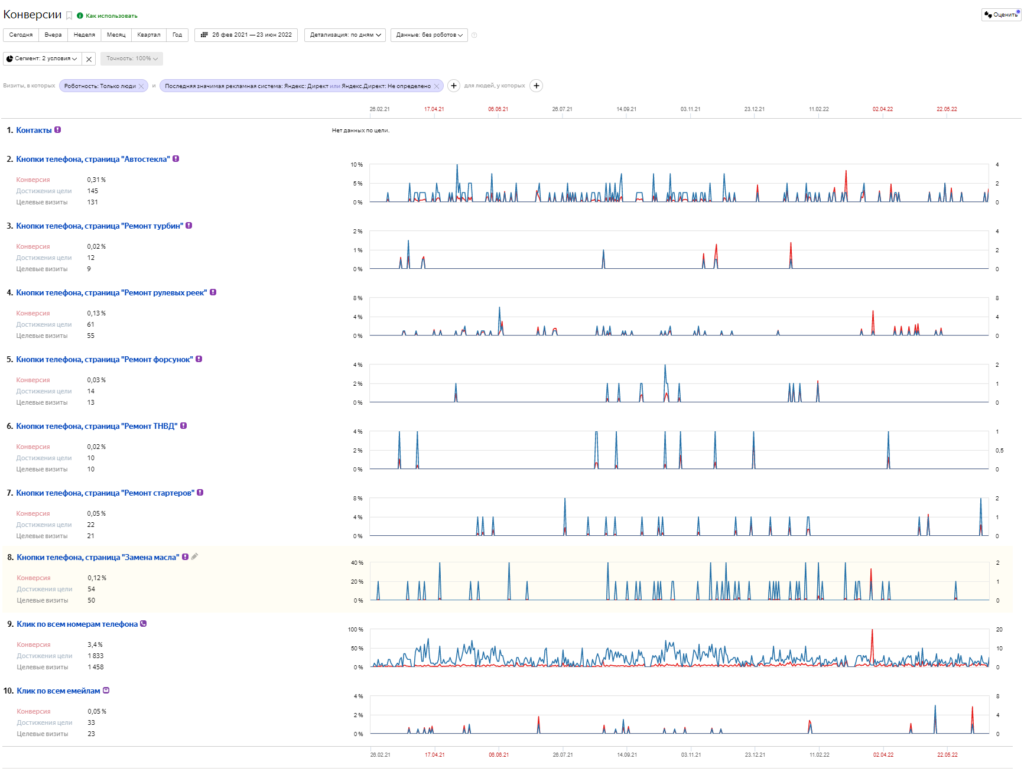Open the goal Кнопки телефона, страница "Ремонт ТНВД"
This screenshot has height=778, width=1024.
[97, 426]
